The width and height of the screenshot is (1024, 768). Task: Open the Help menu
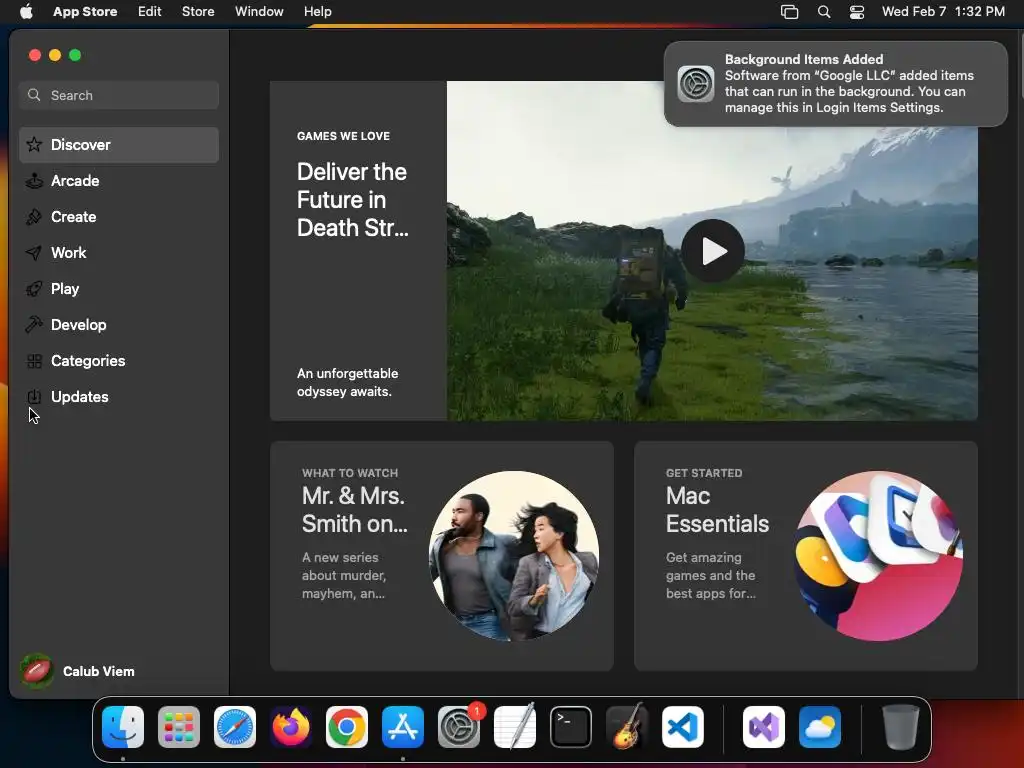click(x=317, y=12)
